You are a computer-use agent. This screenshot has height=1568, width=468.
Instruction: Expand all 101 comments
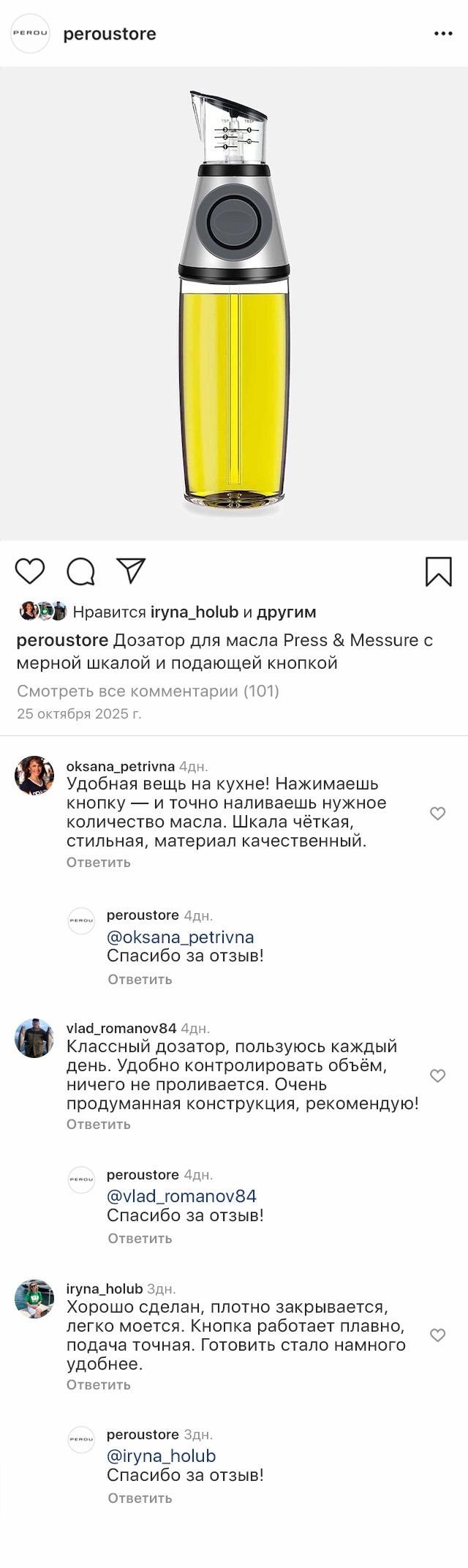(x=148, y=691)
